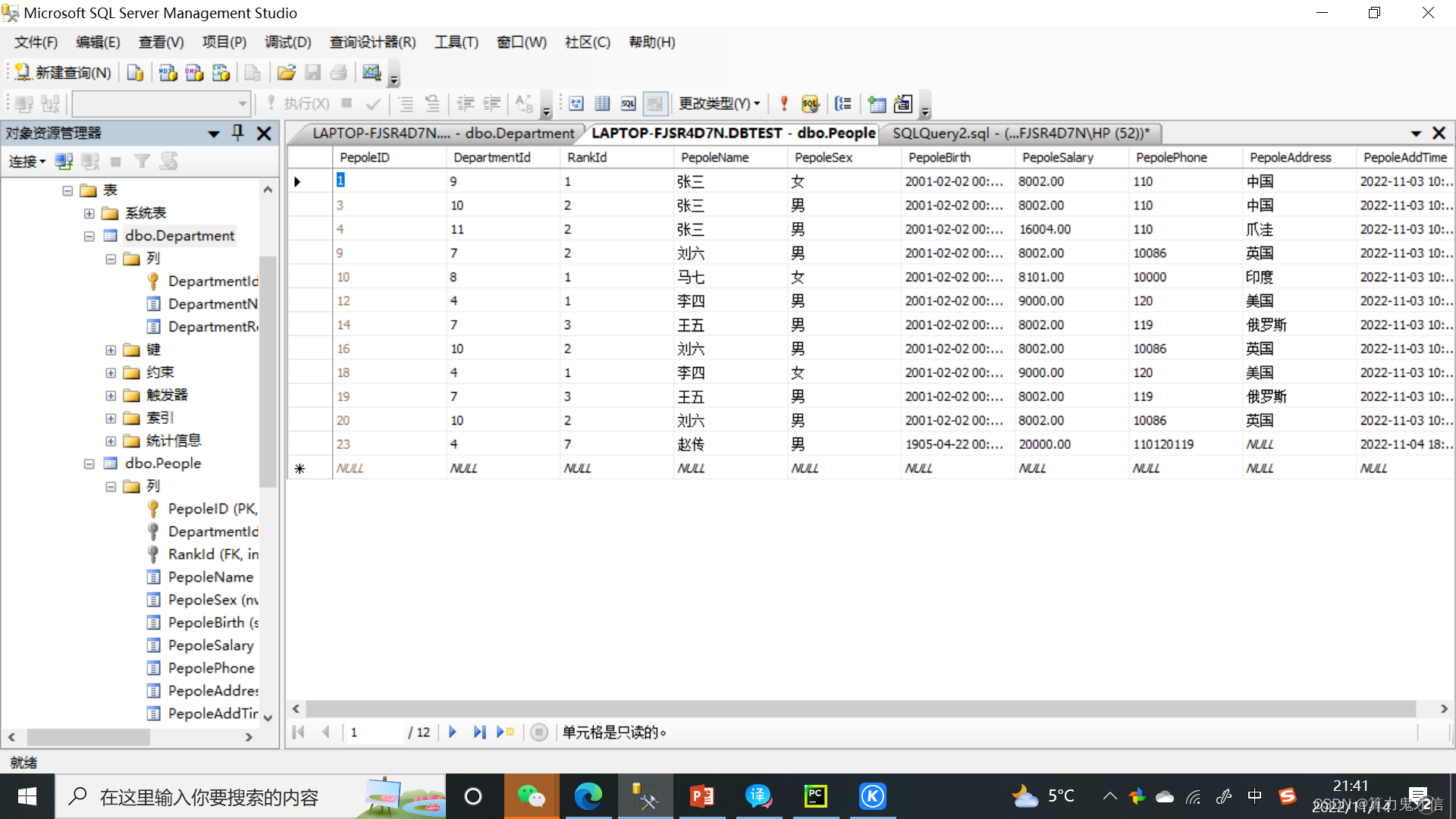Click the Add New Derived Table icon
Viewport: 1456px width, 819px height.
[x=903, y=103]
